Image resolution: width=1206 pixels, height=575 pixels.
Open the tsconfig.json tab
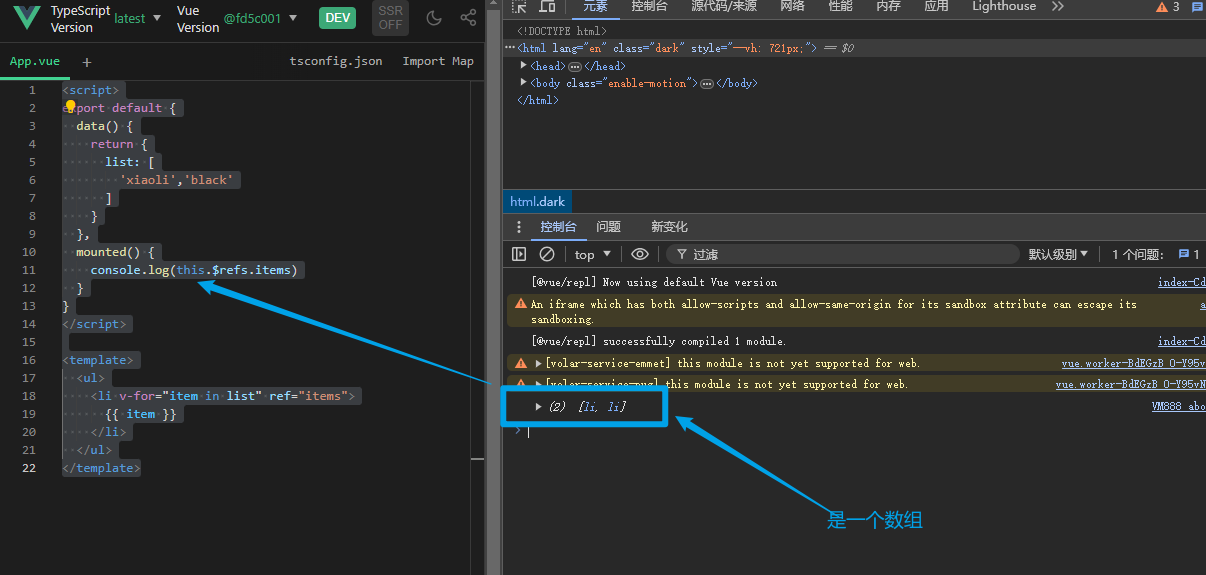[x=336, y=61]
